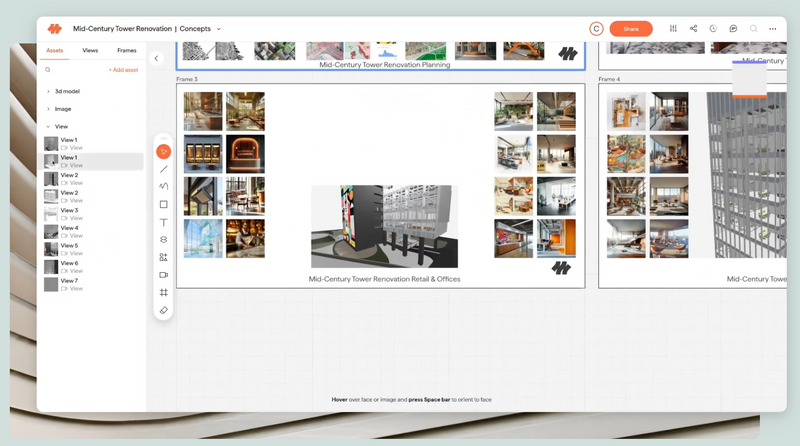Viewport: 800px width, 446px height.
Task: Click the View 7 gray thumbnail
Action: [51, 284]
